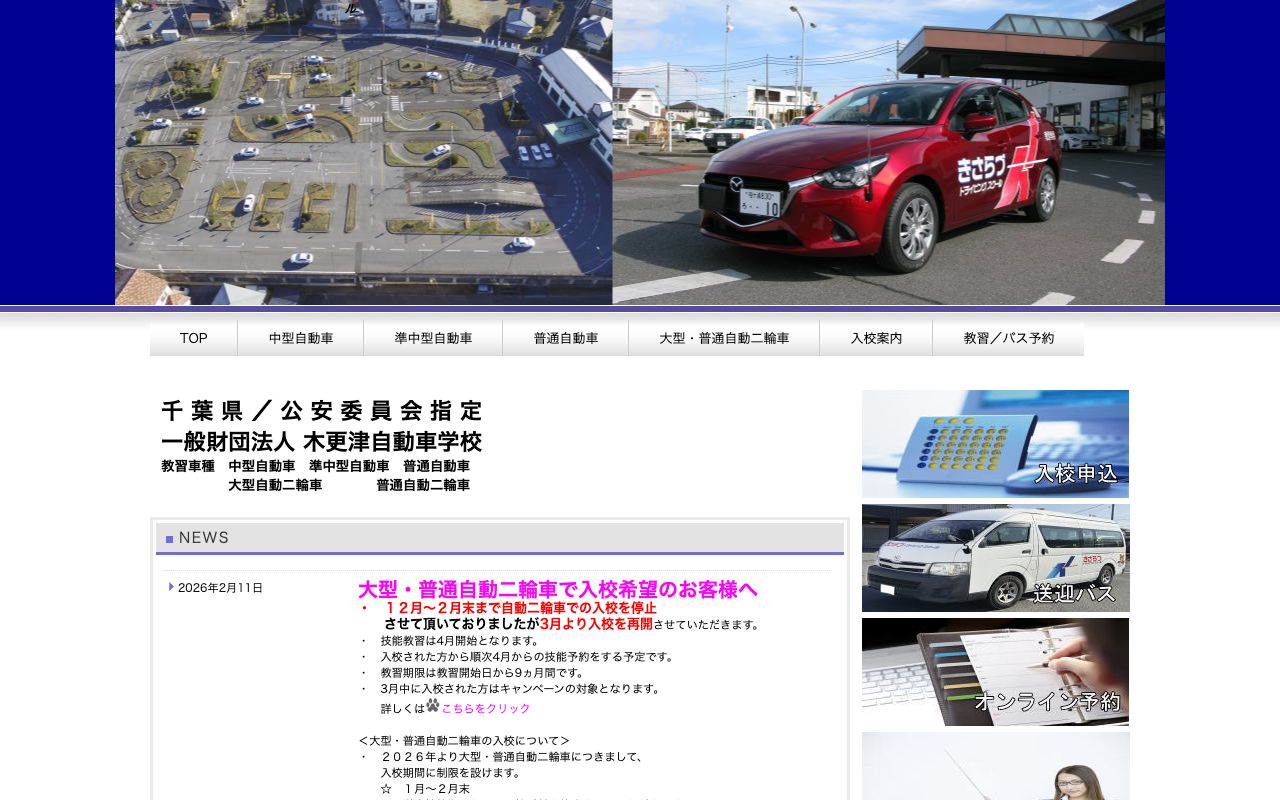The width and height of the screenshot is (1280, 800).
Task: Click the 送迎バス shuttle bus banner
Action: tap(995, 558)
